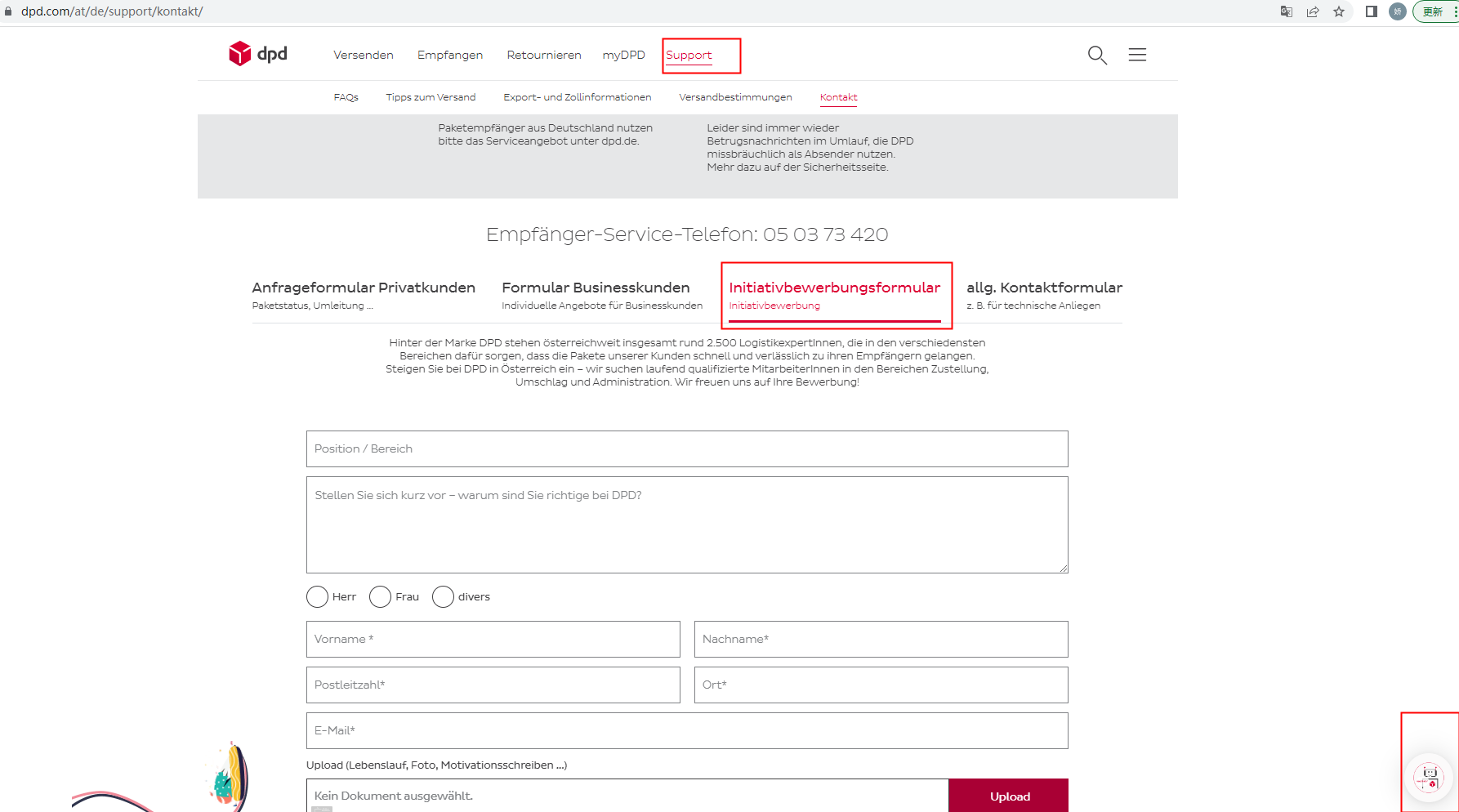Expand the myDPD navigation menu
Screen dimensions: 1459x812
pyautogui.click(x=623, y=55)
